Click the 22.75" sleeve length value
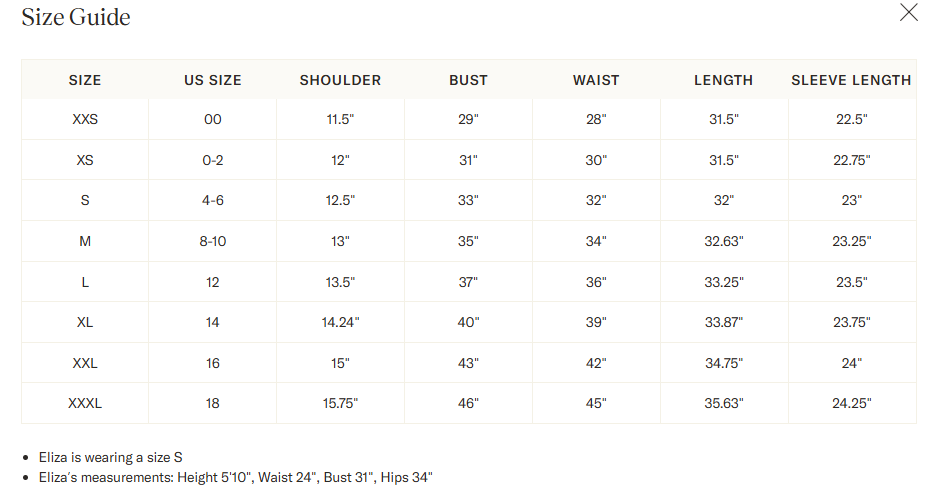Screen dimensions: 934x501 coord(851,160)
